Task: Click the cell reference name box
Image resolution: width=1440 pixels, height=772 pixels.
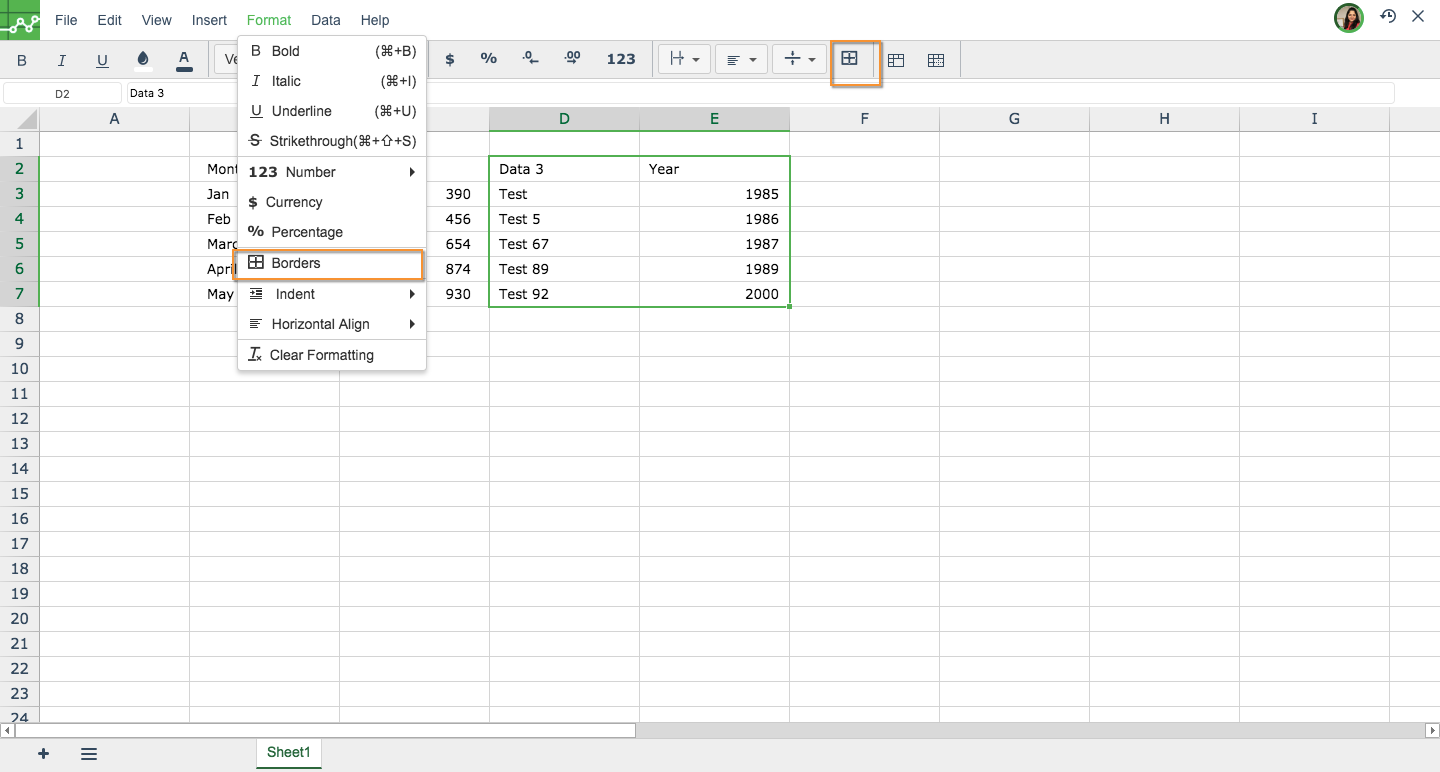Action: pyautogui.click(x=62, y=93)
